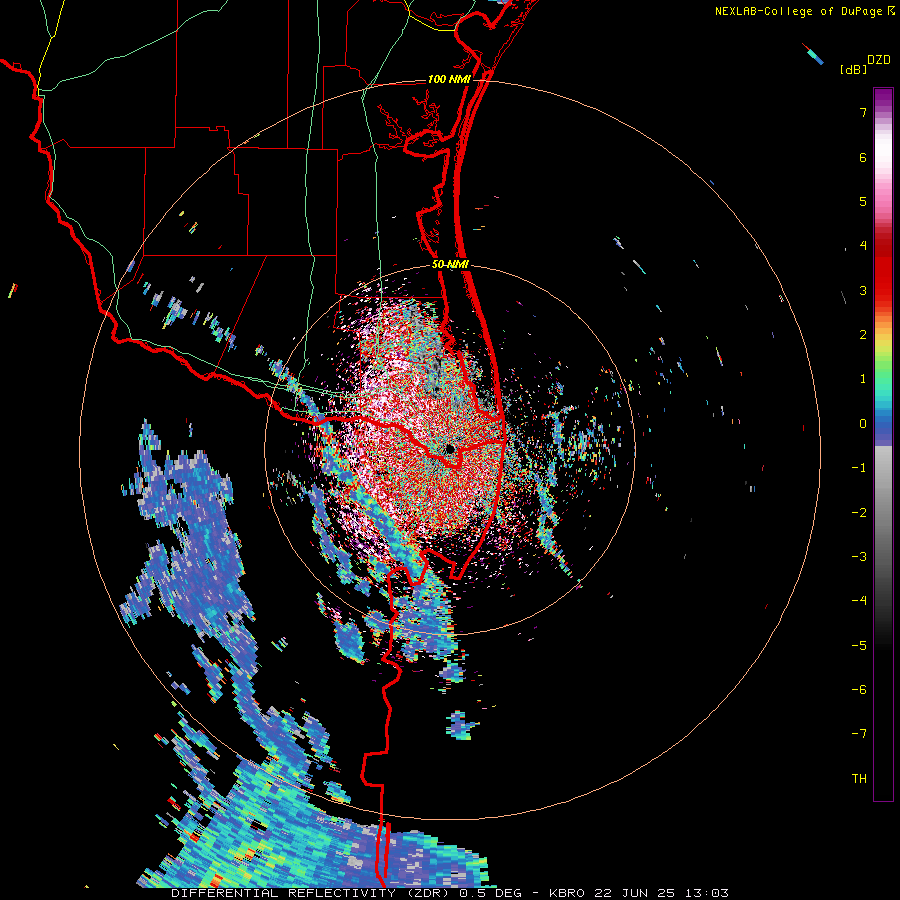
Task: Click the small radar logo icon beside DZD
Action: pos(813,54)
